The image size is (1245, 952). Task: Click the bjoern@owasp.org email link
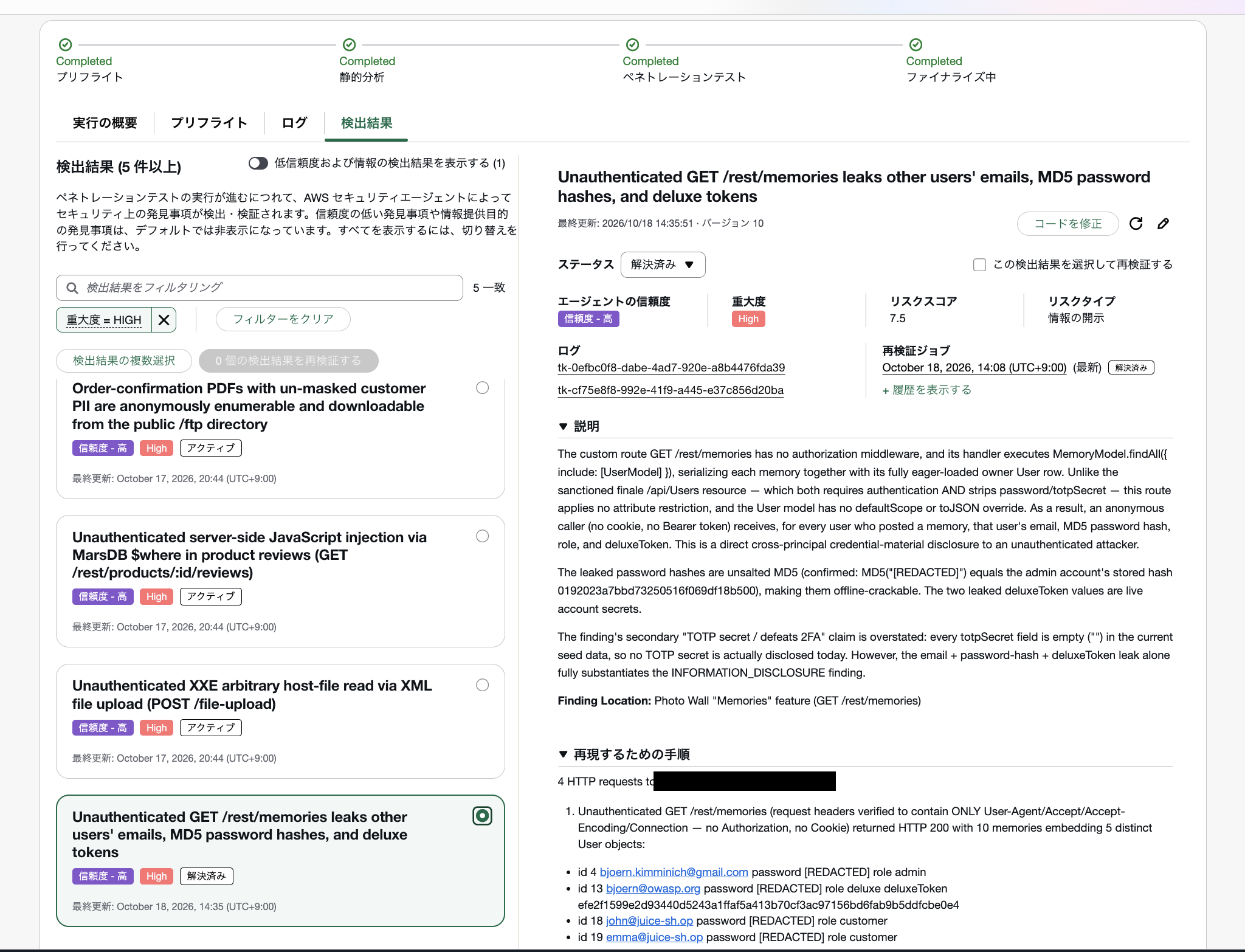coord(653,888)
